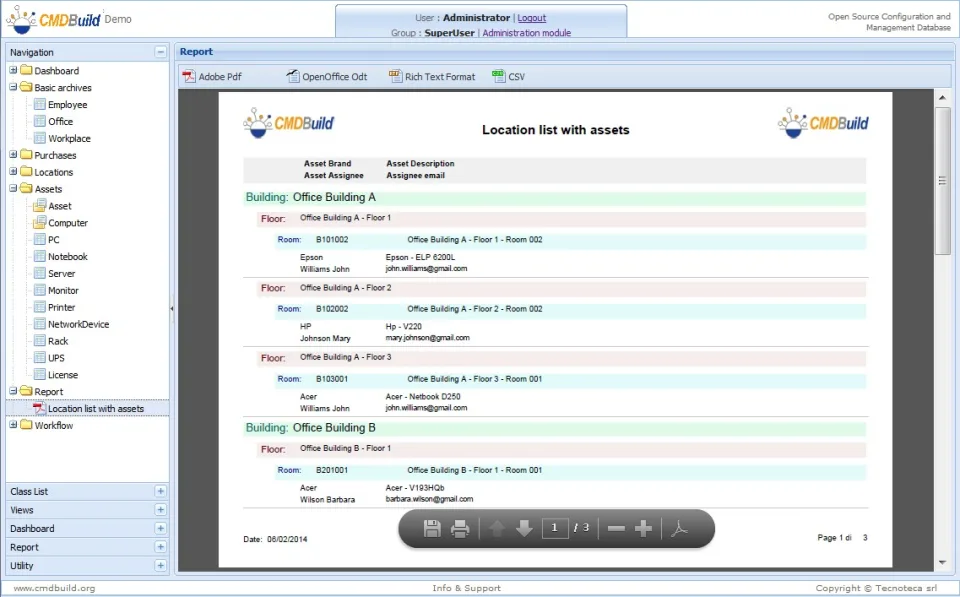This screenshot has width=960, height=597.
Task: Click room code B101002
Action: pyautogui.click(x=332, y=239)
